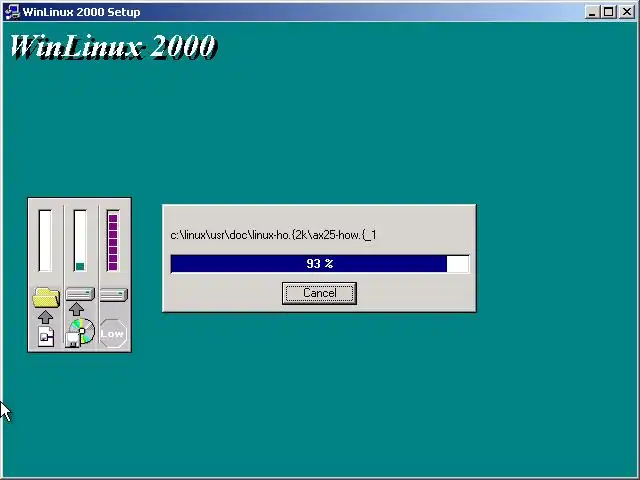Image resolution: width=640 pixels, height=480 pixels.
Task: Click the file path c:\linux\usr\doc text
Action: click(x=273, y=235)
